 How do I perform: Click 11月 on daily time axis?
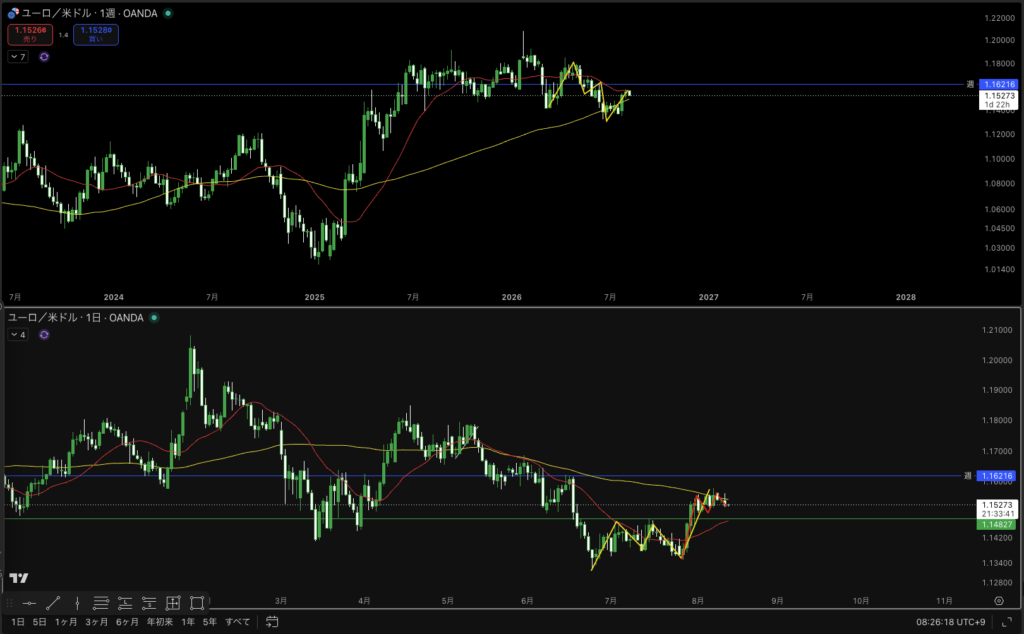(944, 601)
